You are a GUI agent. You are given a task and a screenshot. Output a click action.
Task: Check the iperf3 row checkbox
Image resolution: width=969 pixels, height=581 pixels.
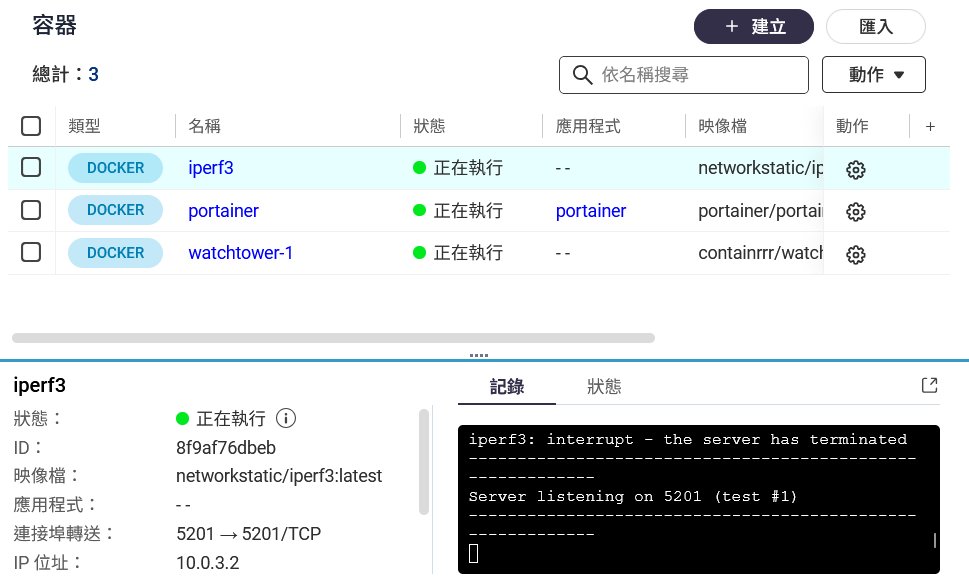pos(31,168)
